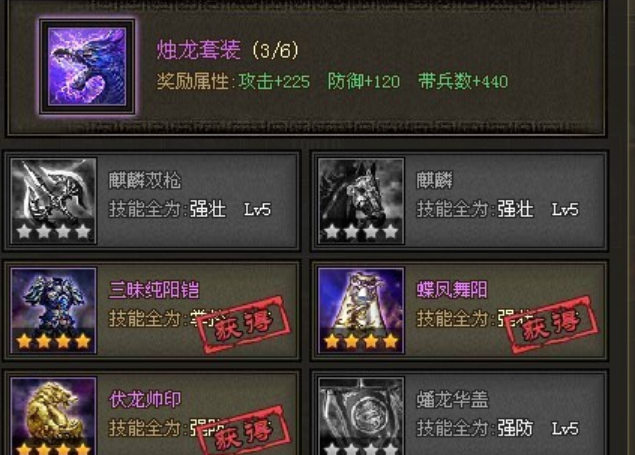Click the 获得 stamp on 三昧纯阳铠
635x455 pixels.
point(245,324)
